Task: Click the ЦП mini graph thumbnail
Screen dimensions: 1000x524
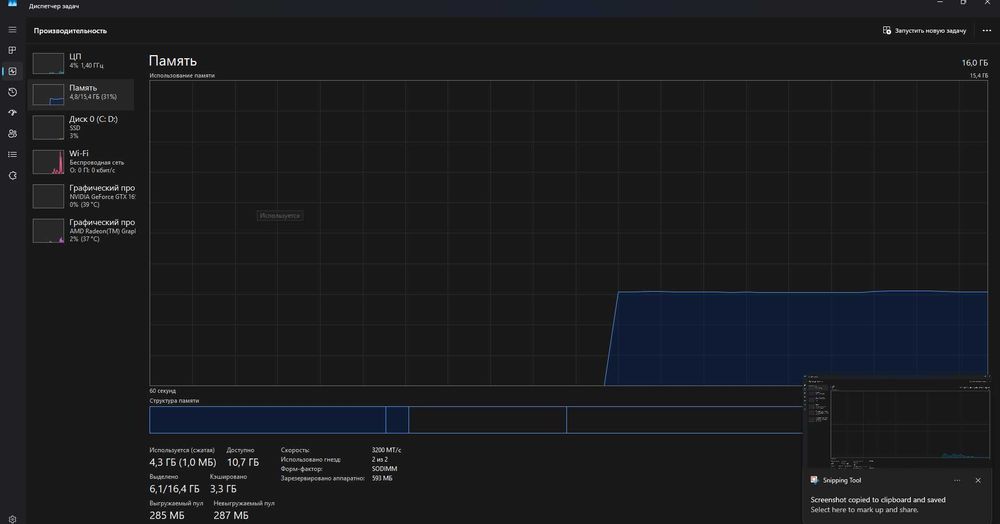Action: (x=48, y=64)
